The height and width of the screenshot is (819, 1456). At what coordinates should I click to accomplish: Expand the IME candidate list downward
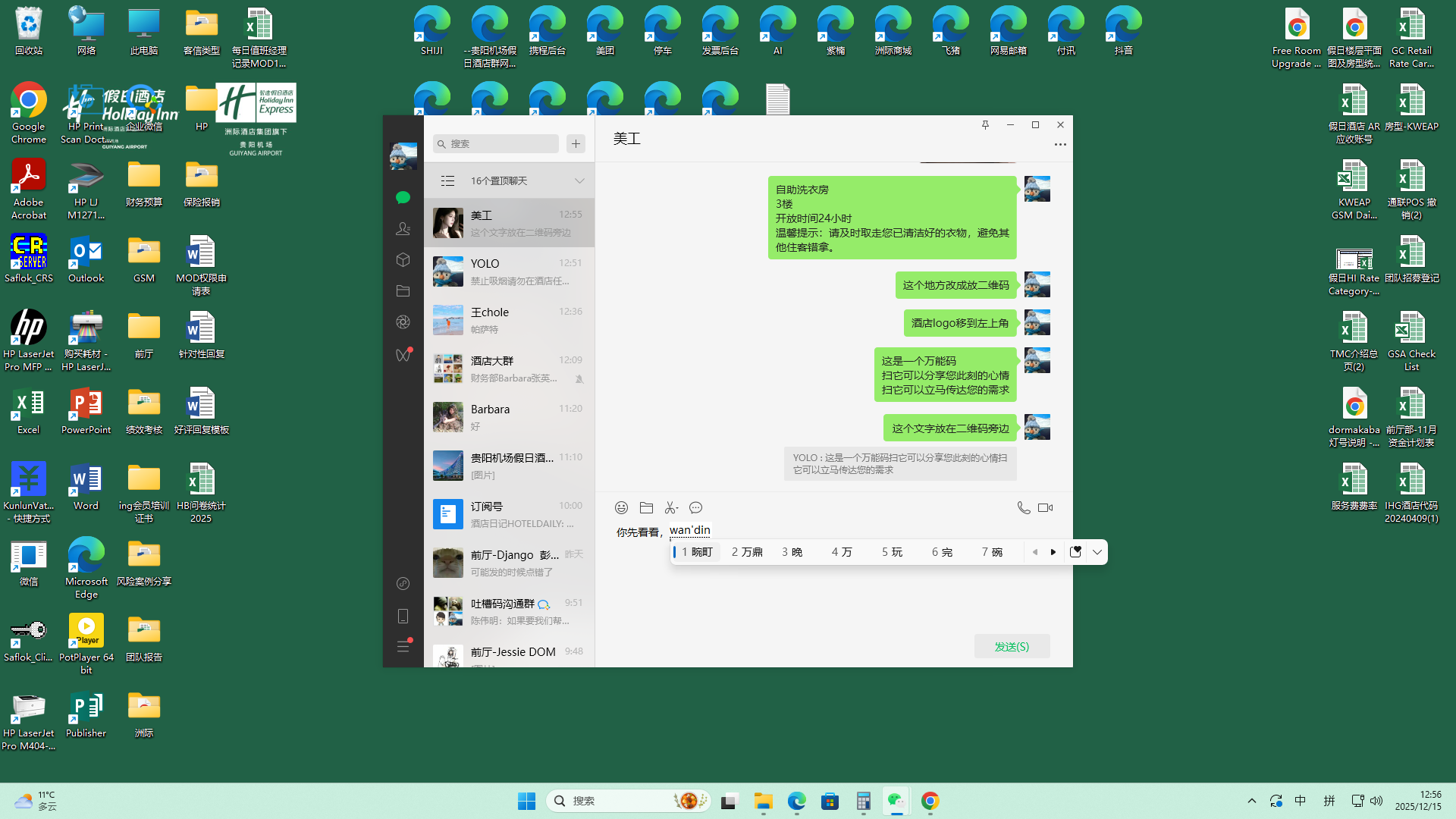click(x=1097, y=552)
